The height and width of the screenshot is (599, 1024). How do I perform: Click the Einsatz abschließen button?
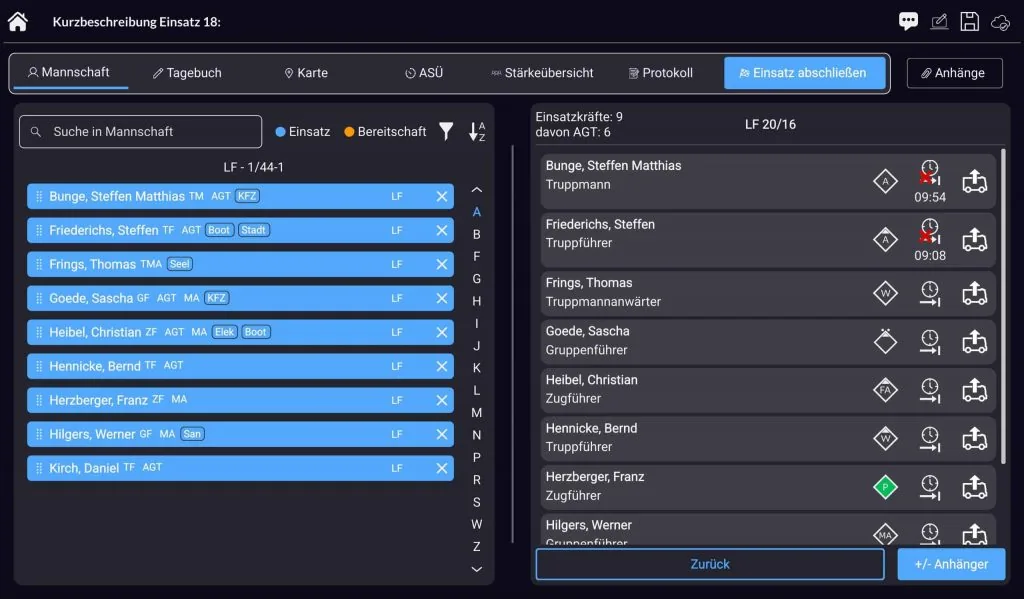805,73
